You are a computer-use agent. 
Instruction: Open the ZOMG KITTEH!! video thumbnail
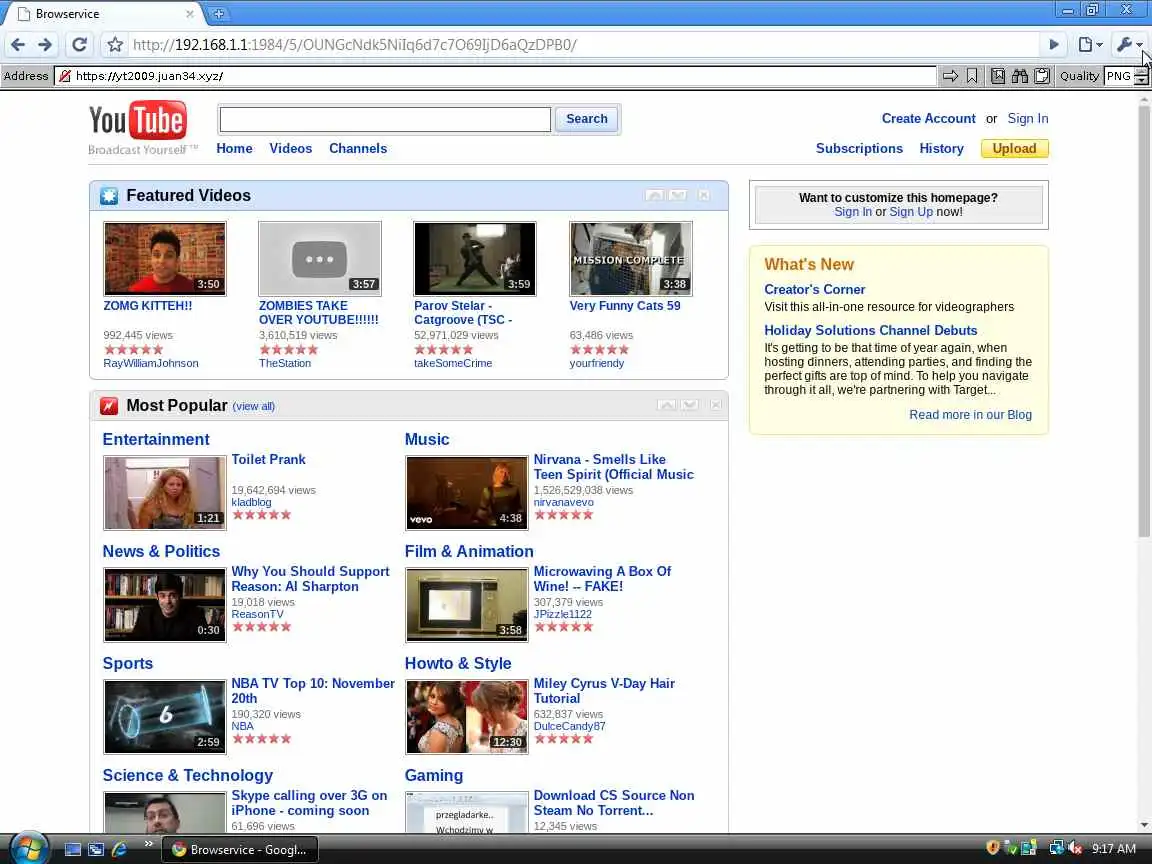click(165, 259)
